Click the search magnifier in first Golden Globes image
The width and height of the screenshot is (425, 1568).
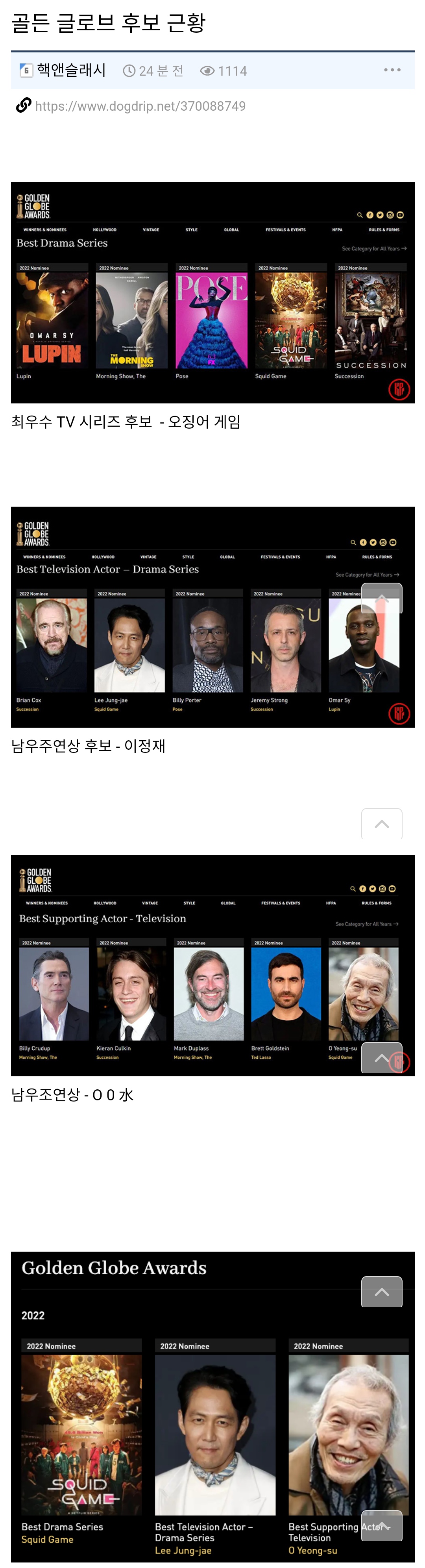(359, 215)
